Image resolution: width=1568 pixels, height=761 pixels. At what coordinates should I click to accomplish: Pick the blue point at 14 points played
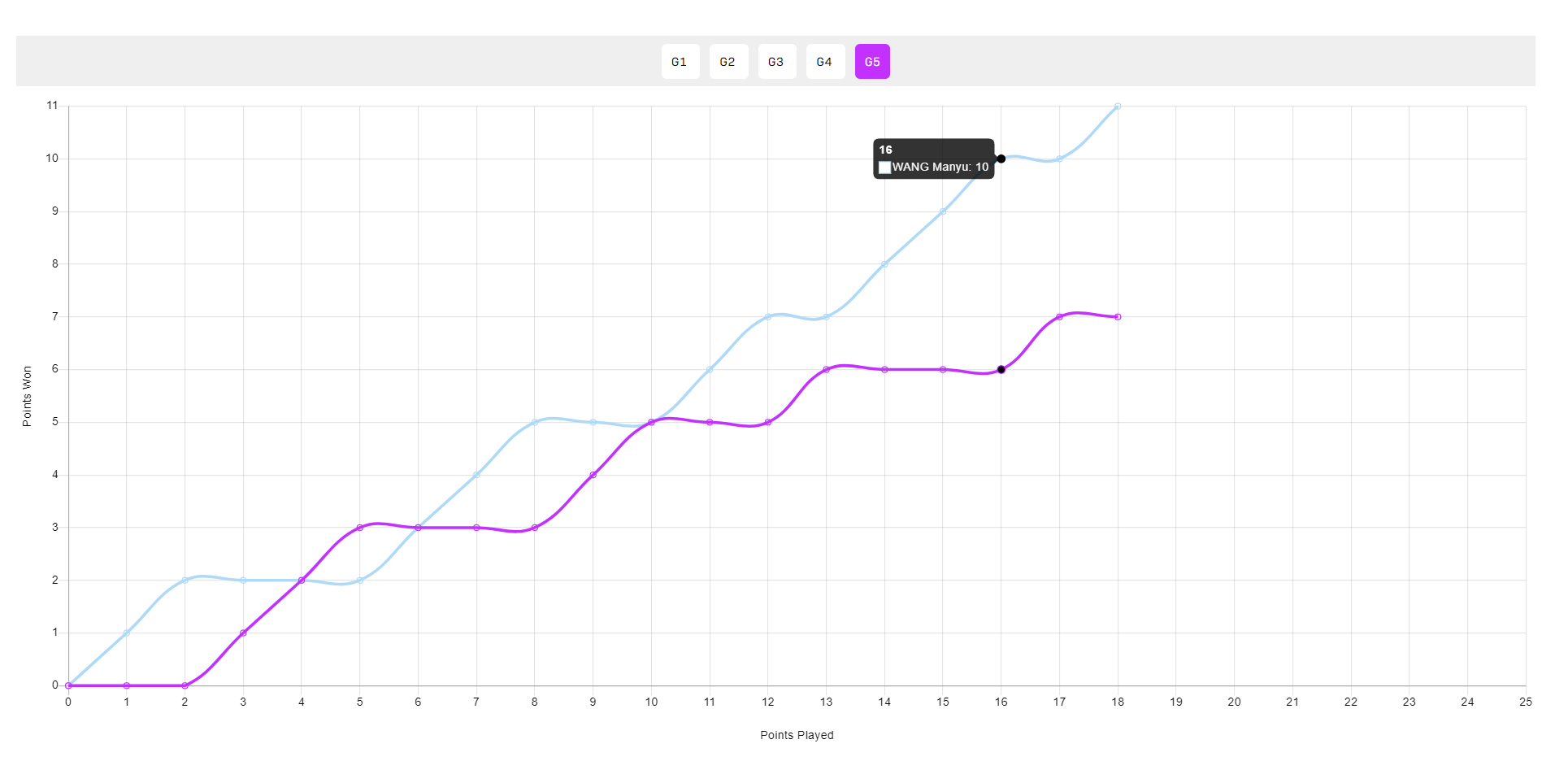pyautogui.click(x=884, y=264)
